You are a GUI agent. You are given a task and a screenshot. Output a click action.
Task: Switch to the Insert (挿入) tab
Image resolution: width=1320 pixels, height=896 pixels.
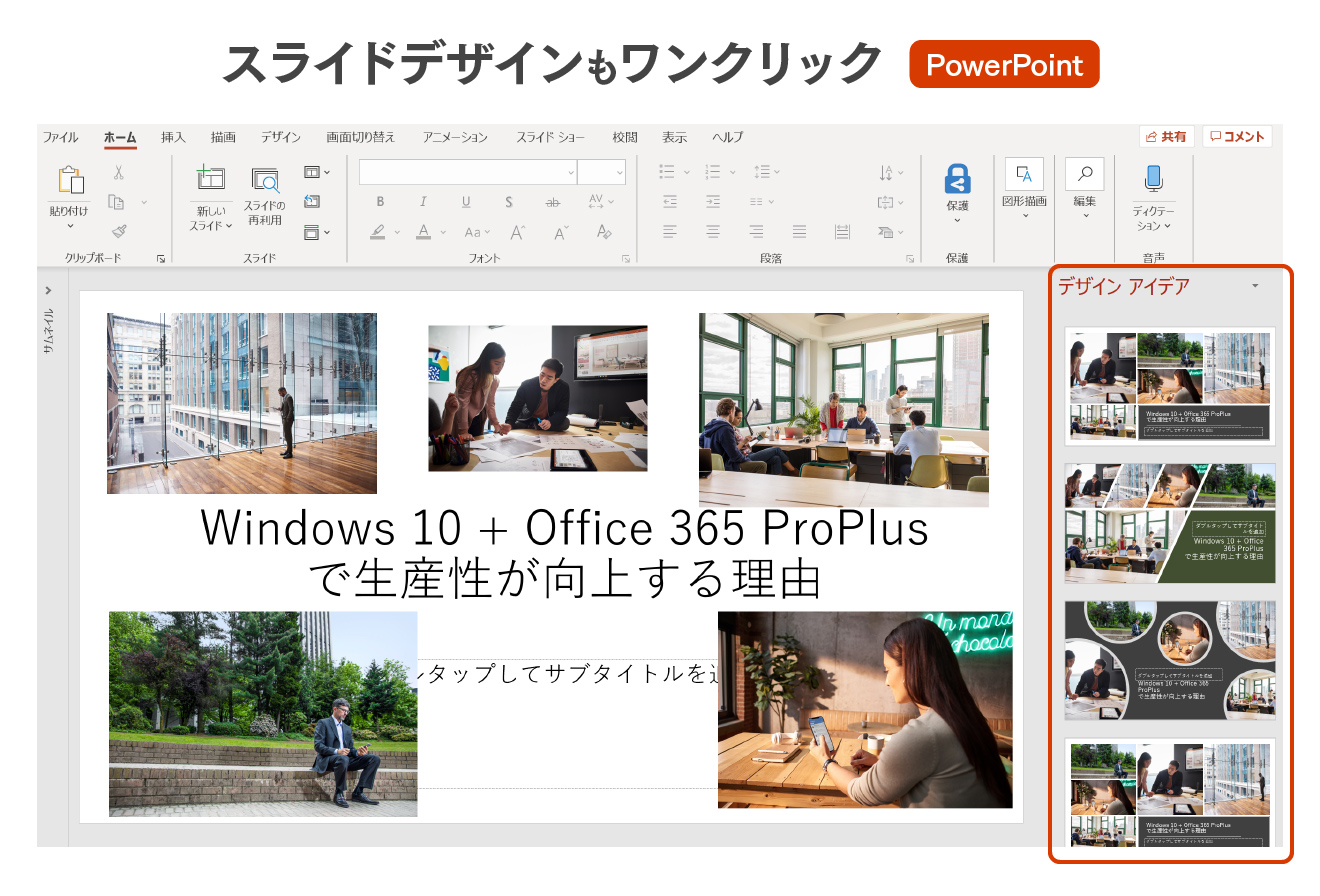[x=173, y=137]
